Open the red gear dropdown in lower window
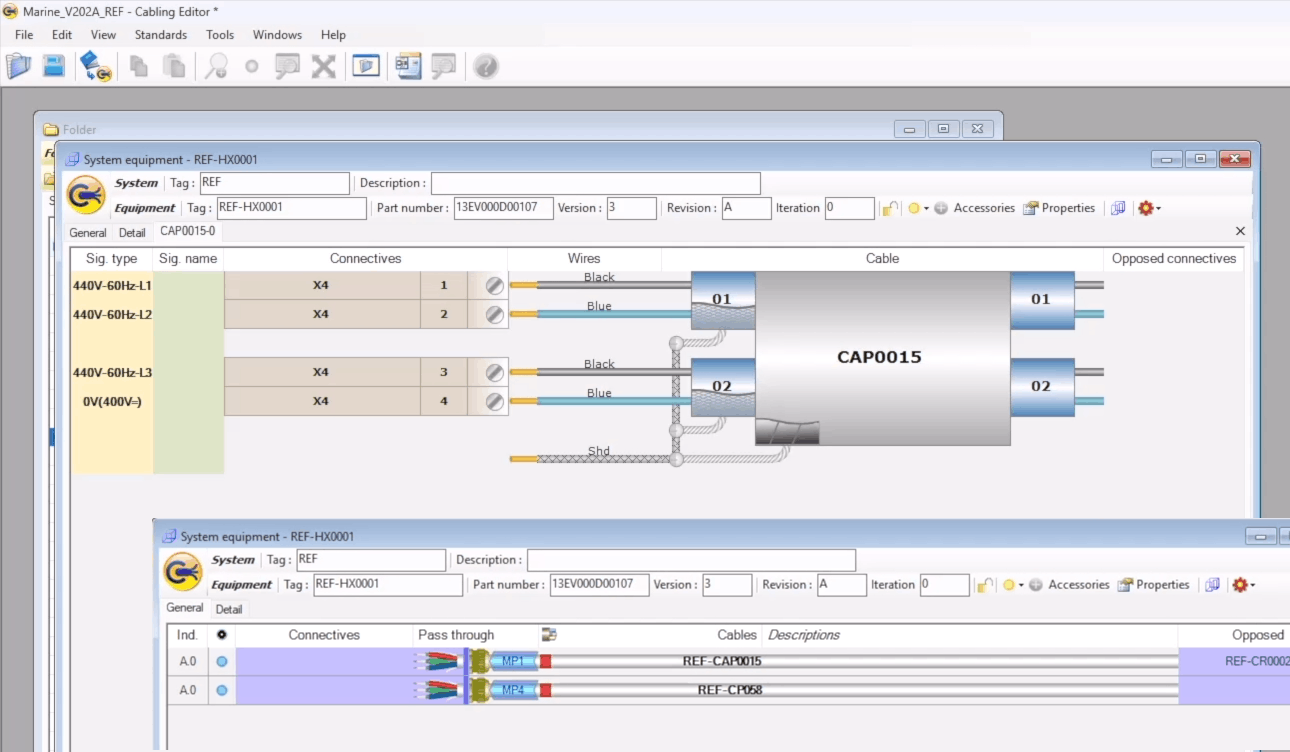Image resolution: width=1290 pixels, height=752 pixels. click(1243, 585)
